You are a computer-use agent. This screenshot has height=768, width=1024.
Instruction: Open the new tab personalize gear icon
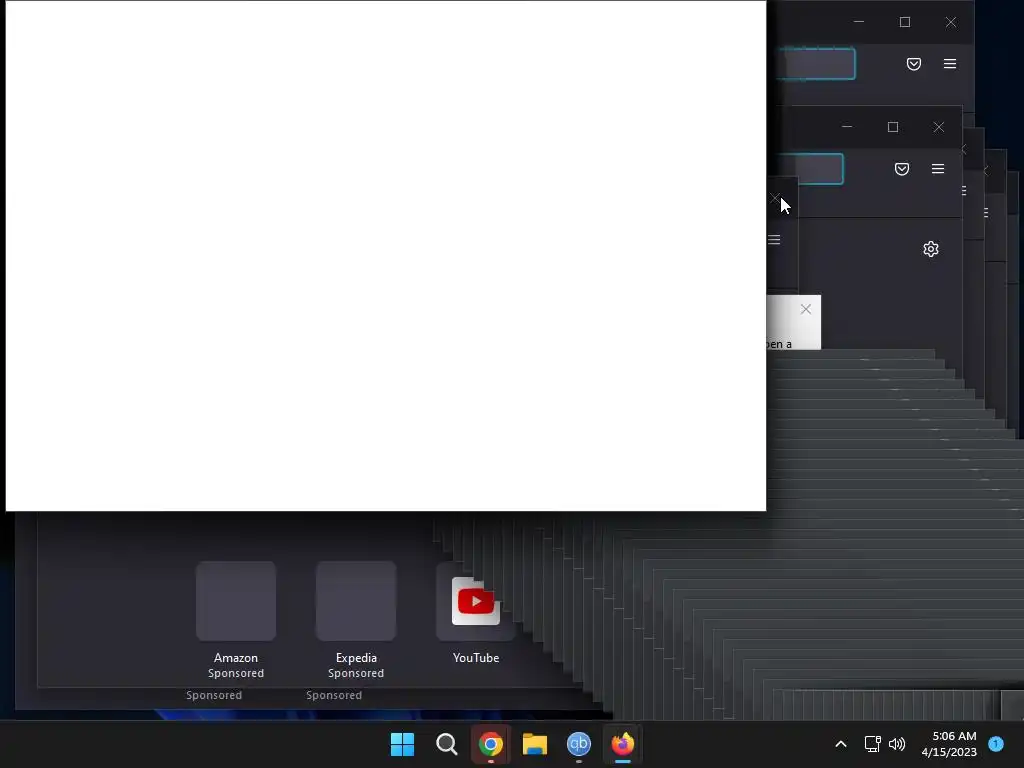[931, 249]
